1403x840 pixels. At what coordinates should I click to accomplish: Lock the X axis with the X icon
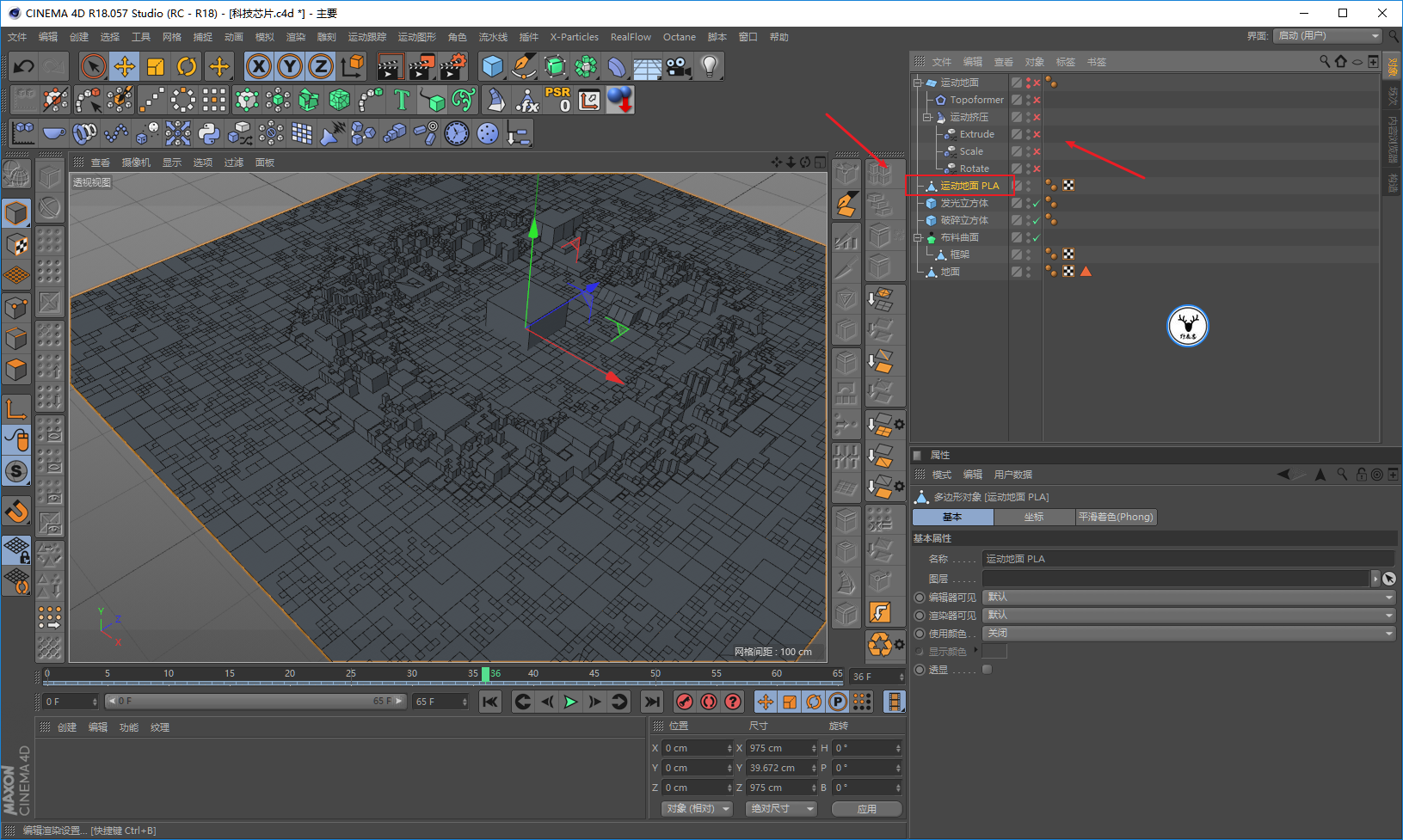pyautogui.click(x=259, y=66)
